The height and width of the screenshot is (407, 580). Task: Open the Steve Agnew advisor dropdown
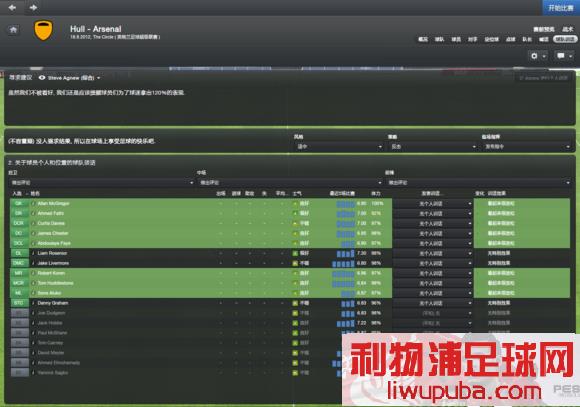(74, 78)
